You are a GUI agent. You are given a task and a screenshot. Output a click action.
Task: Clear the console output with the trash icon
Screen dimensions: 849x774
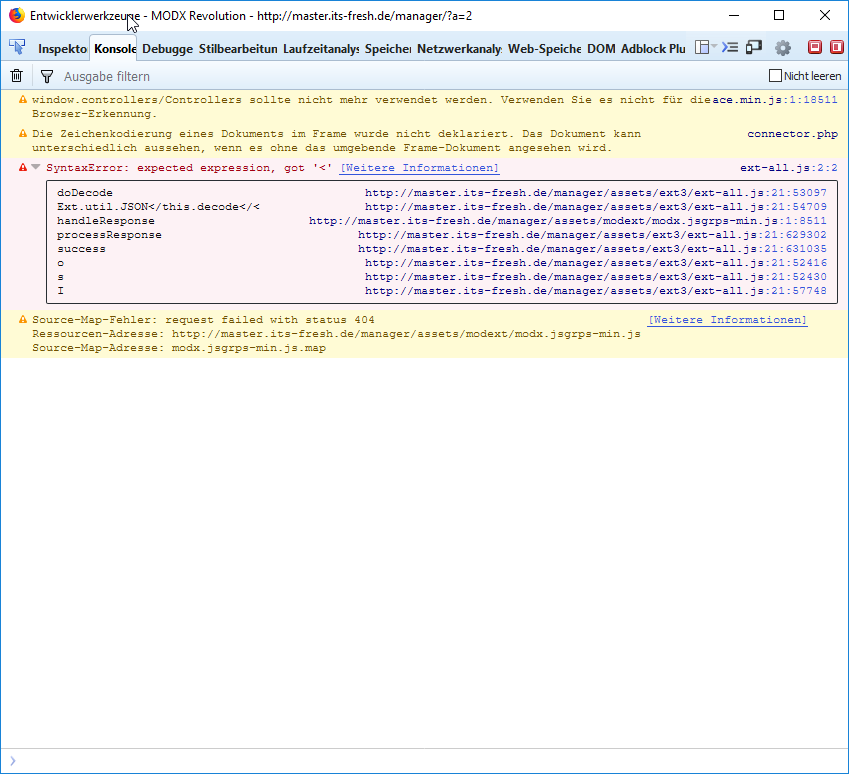pos(16,76)
